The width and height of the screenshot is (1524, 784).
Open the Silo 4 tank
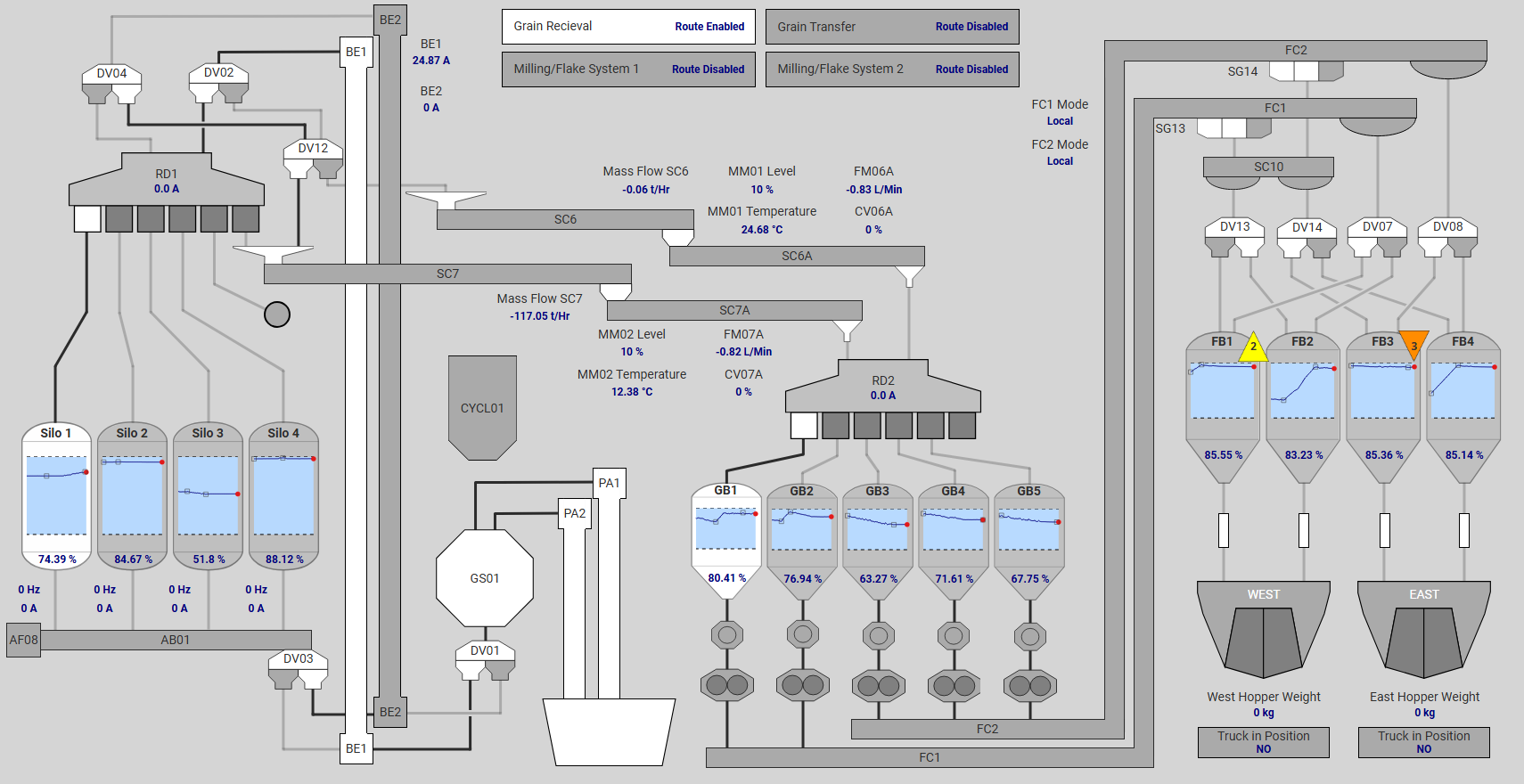pyautogui.click(x=283, y=495)
